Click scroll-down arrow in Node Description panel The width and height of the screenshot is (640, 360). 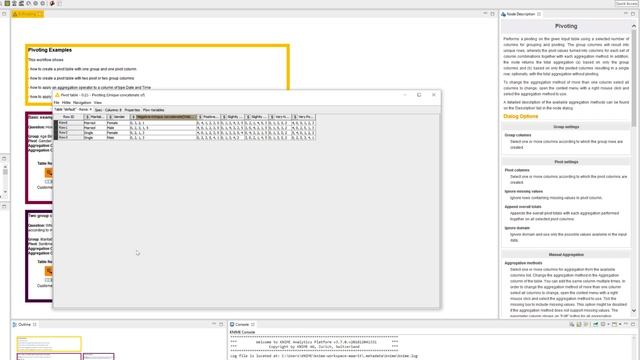[x=633, y=311]
